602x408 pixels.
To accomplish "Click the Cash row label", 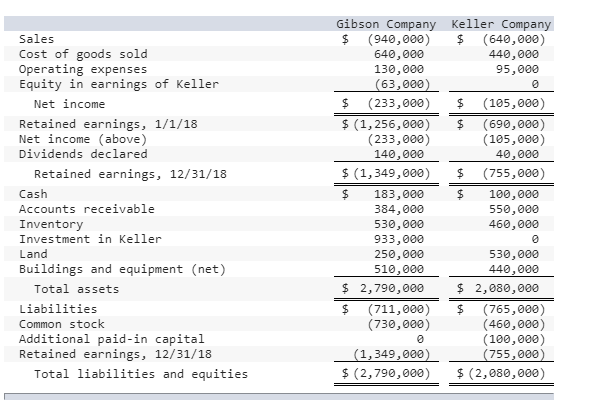I will 33,194.
